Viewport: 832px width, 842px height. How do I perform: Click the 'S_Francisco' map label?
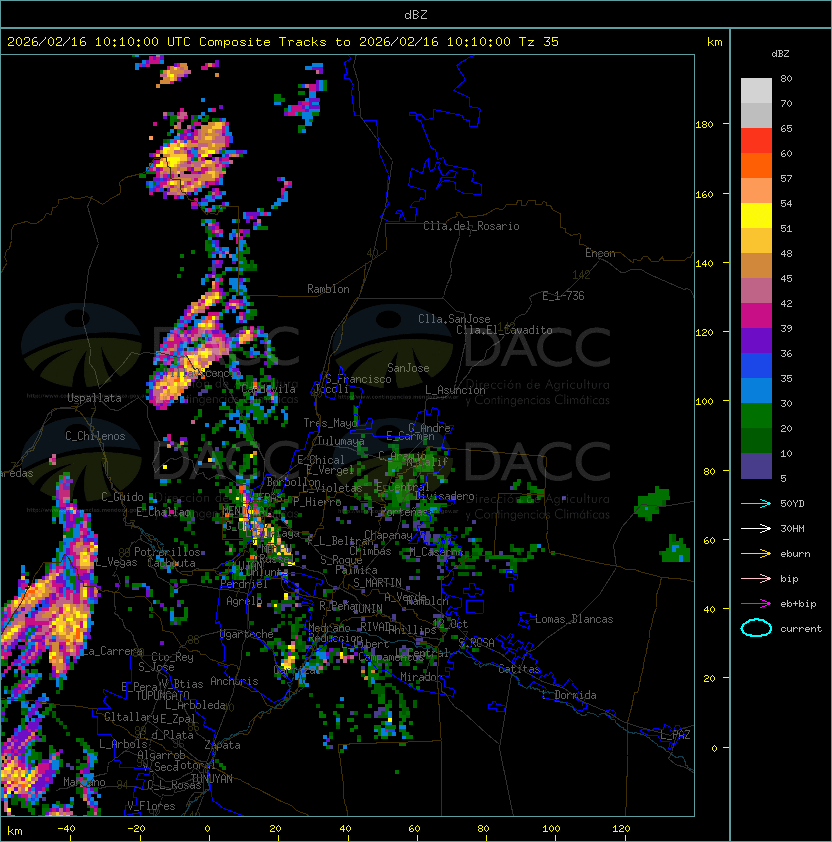358,379
